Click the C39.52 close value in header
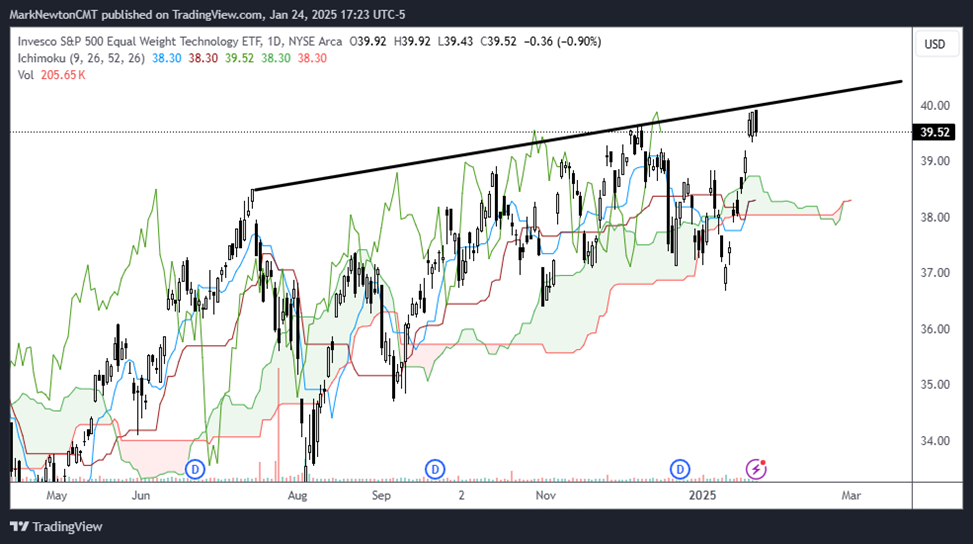 tap(500, 42)
